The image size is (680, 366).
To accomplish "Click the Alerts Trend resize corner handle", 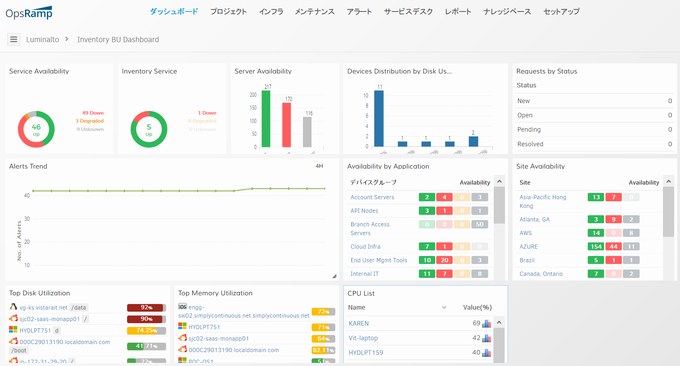I will point(334,276).
